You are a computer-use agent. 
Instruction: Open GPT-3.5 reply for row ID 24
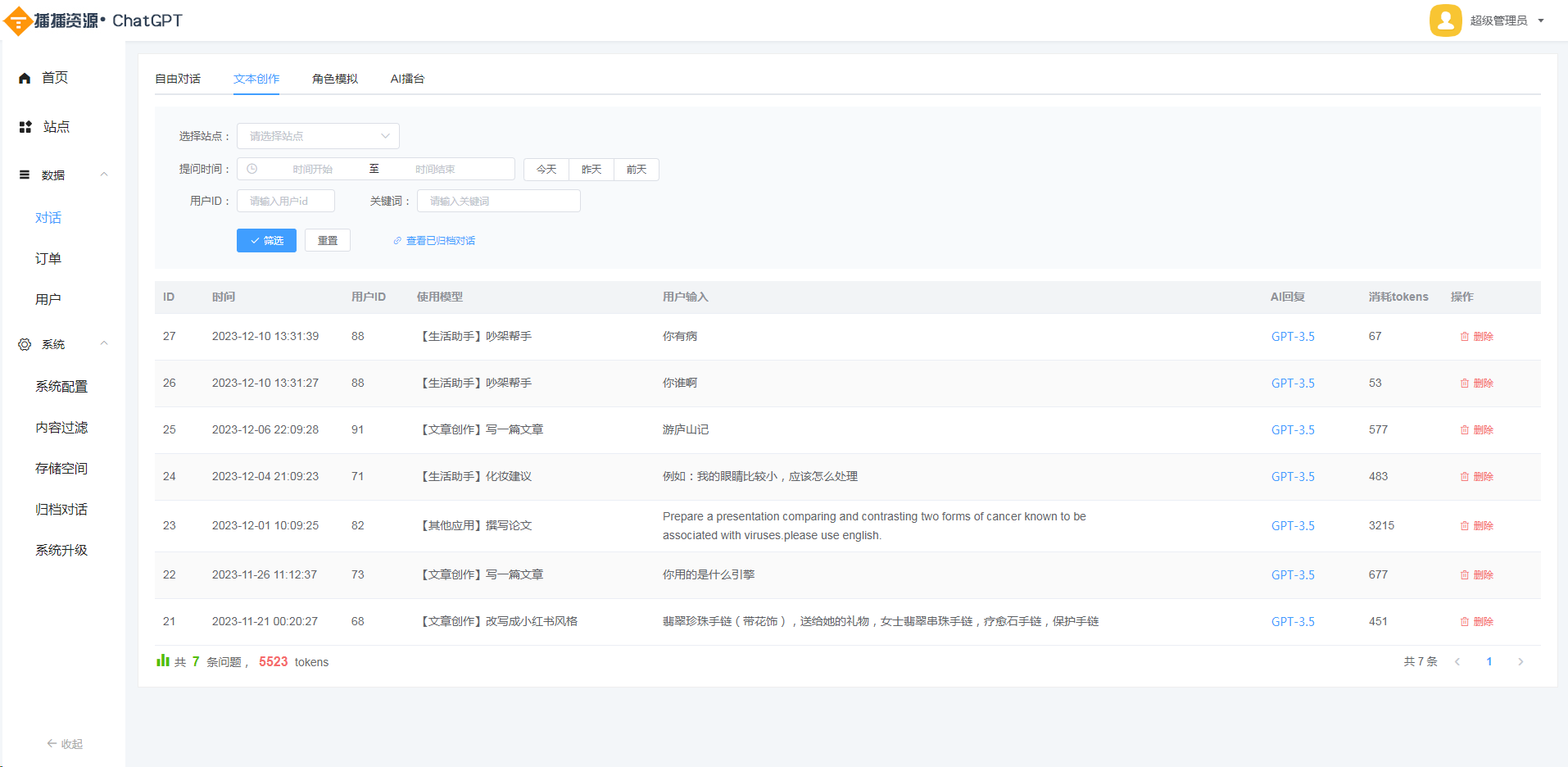click(x=1293, y=477)
